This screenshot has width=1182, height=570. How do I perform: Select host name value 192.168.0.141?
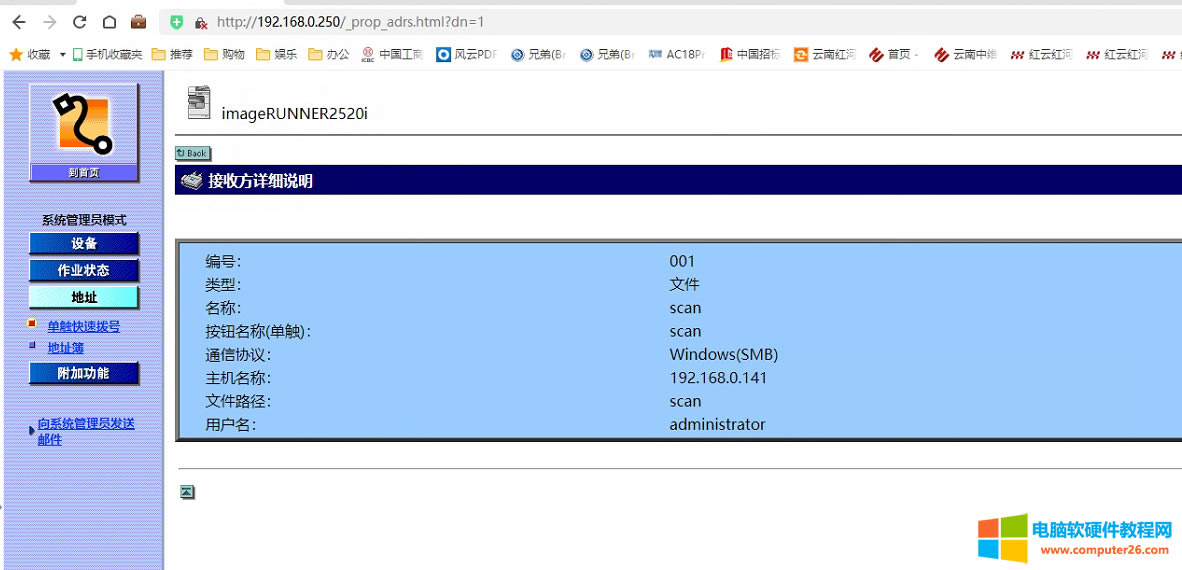(718, 378)
